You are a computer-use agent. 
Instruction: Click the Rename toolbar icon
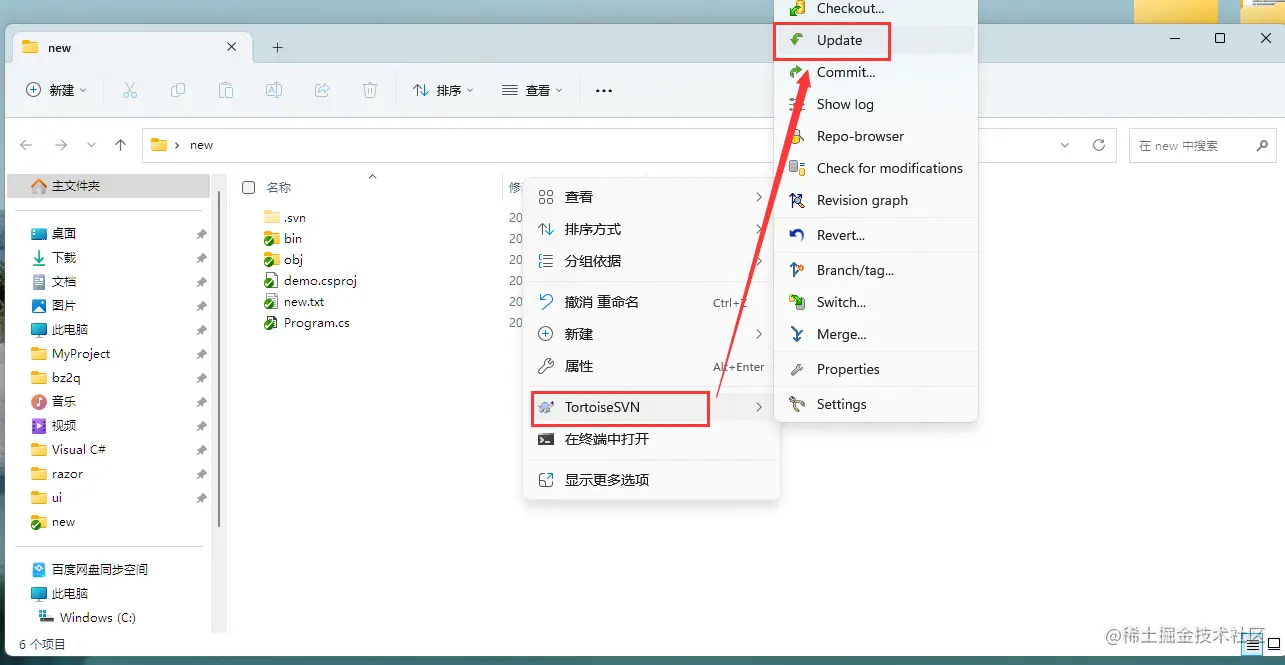274,90
